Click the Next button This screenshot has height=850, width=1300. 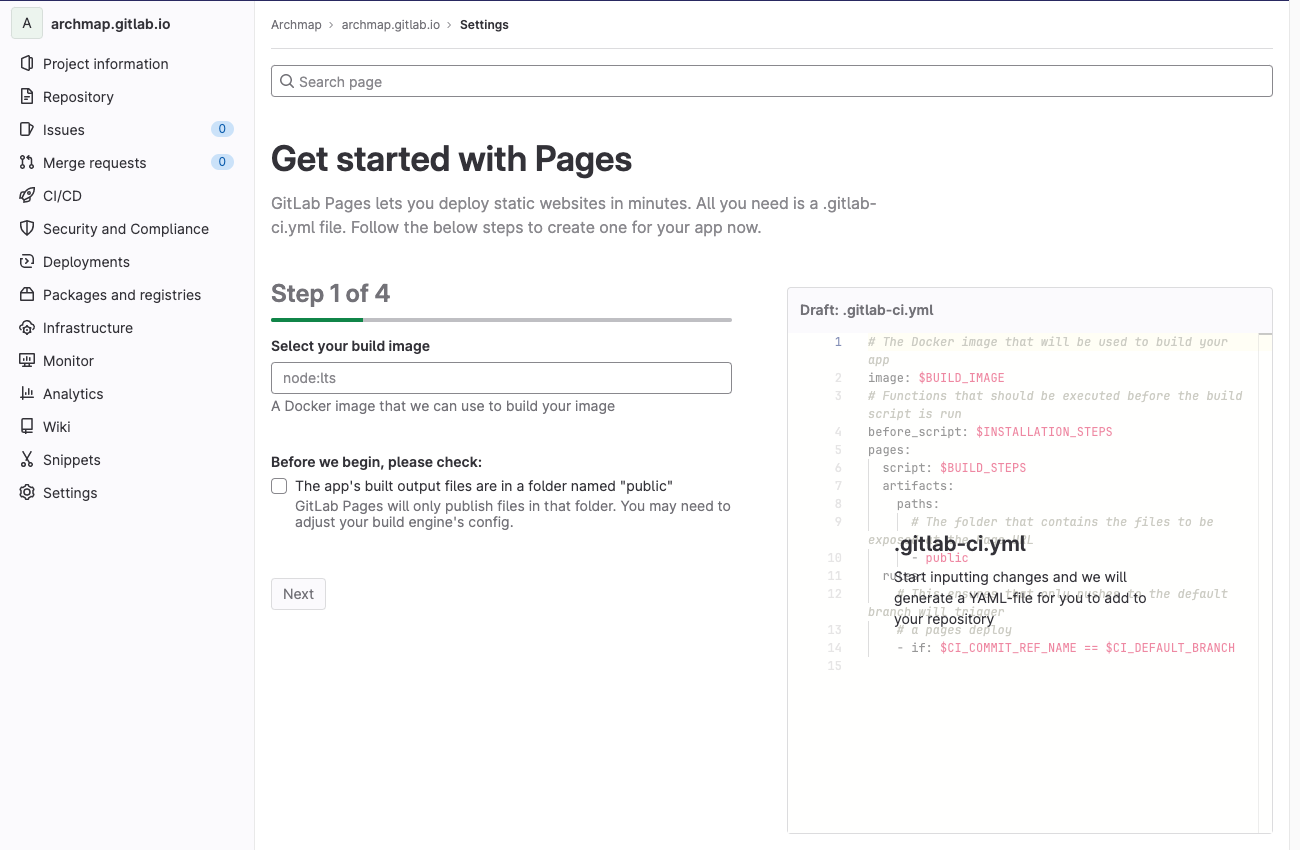coord(298,593)
